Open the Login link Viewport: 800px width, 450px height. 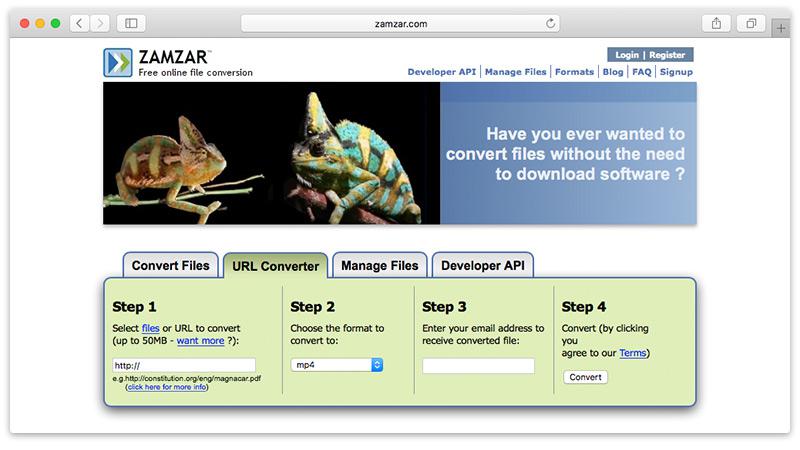[627, 55]
